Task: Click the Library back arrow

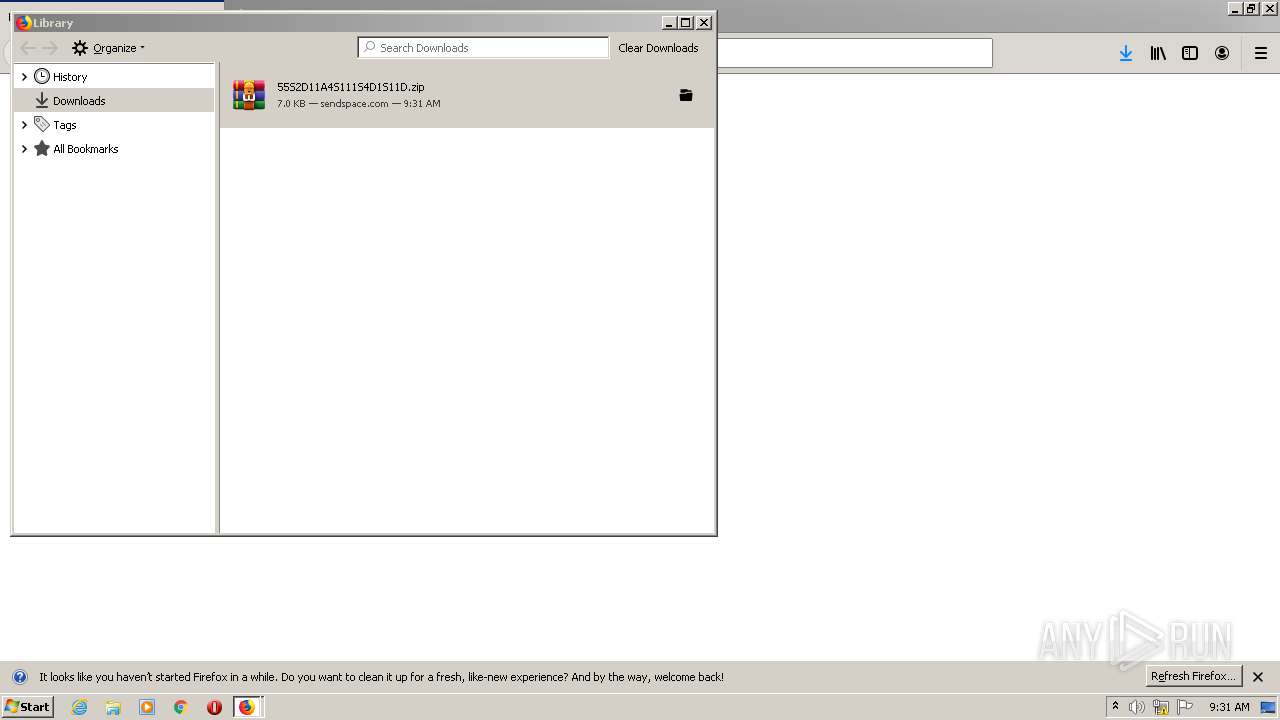Action: [x=28, y=48]
